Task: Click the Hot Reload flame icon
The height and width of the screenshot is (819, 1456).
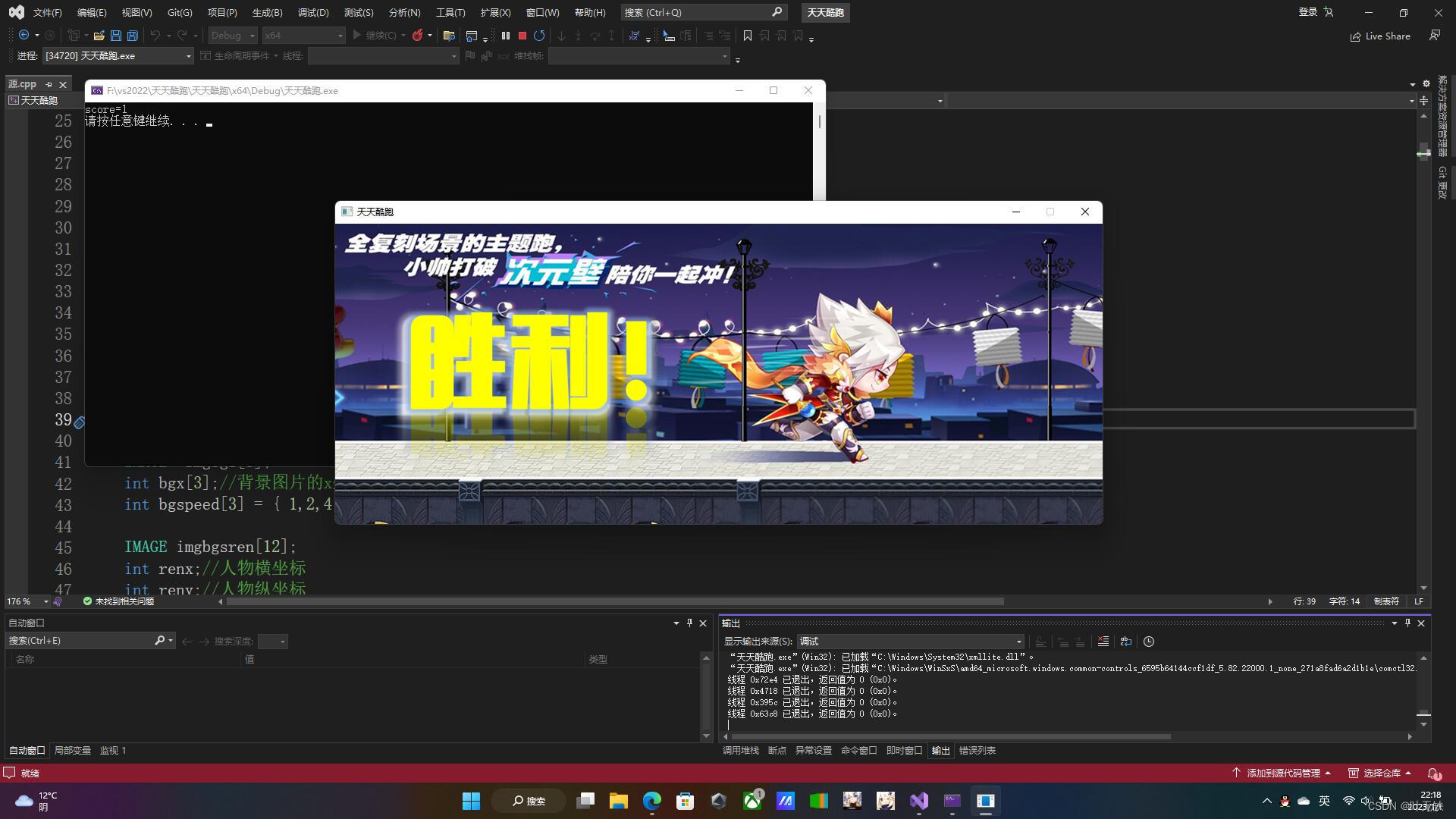Action: pyautogui.click(x=417, y=36)
